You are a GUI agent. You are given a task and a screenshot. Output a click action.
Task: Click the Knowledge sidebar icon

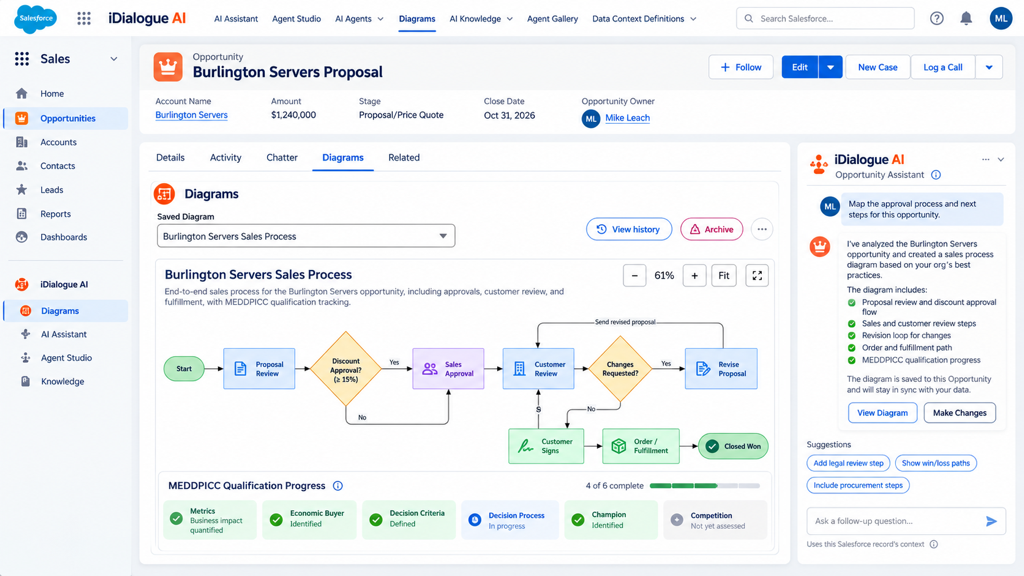click(x=25, y=381)
